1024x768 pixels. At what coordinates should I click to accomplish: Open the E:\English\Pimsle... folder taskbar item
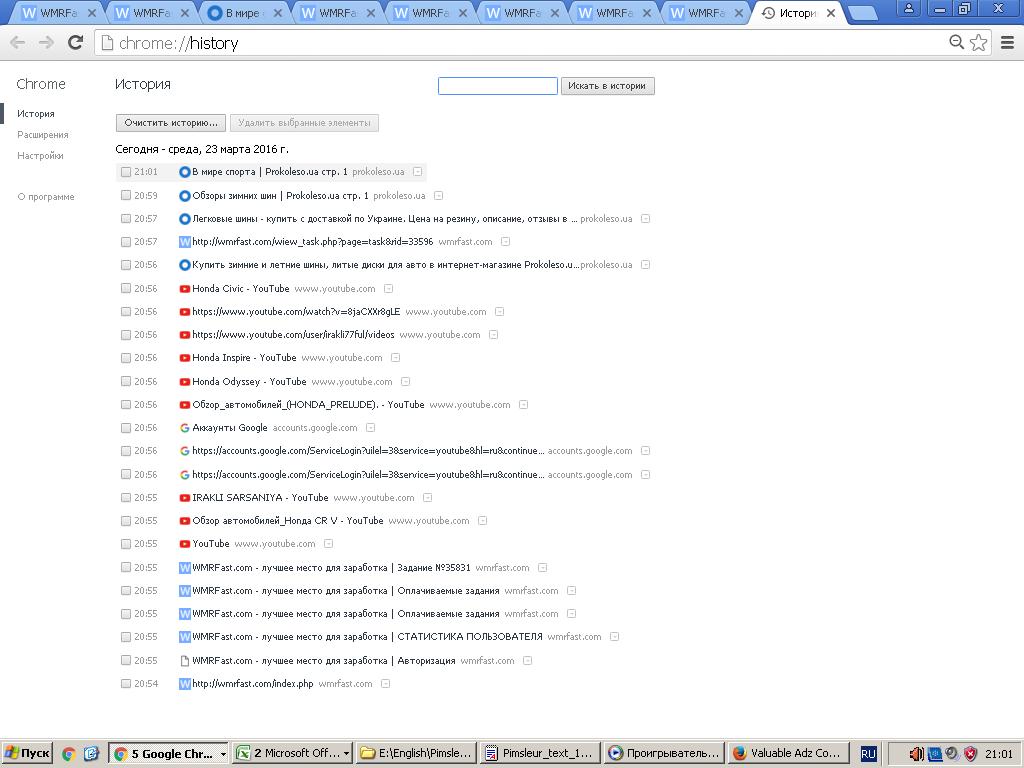coord(417,754)
